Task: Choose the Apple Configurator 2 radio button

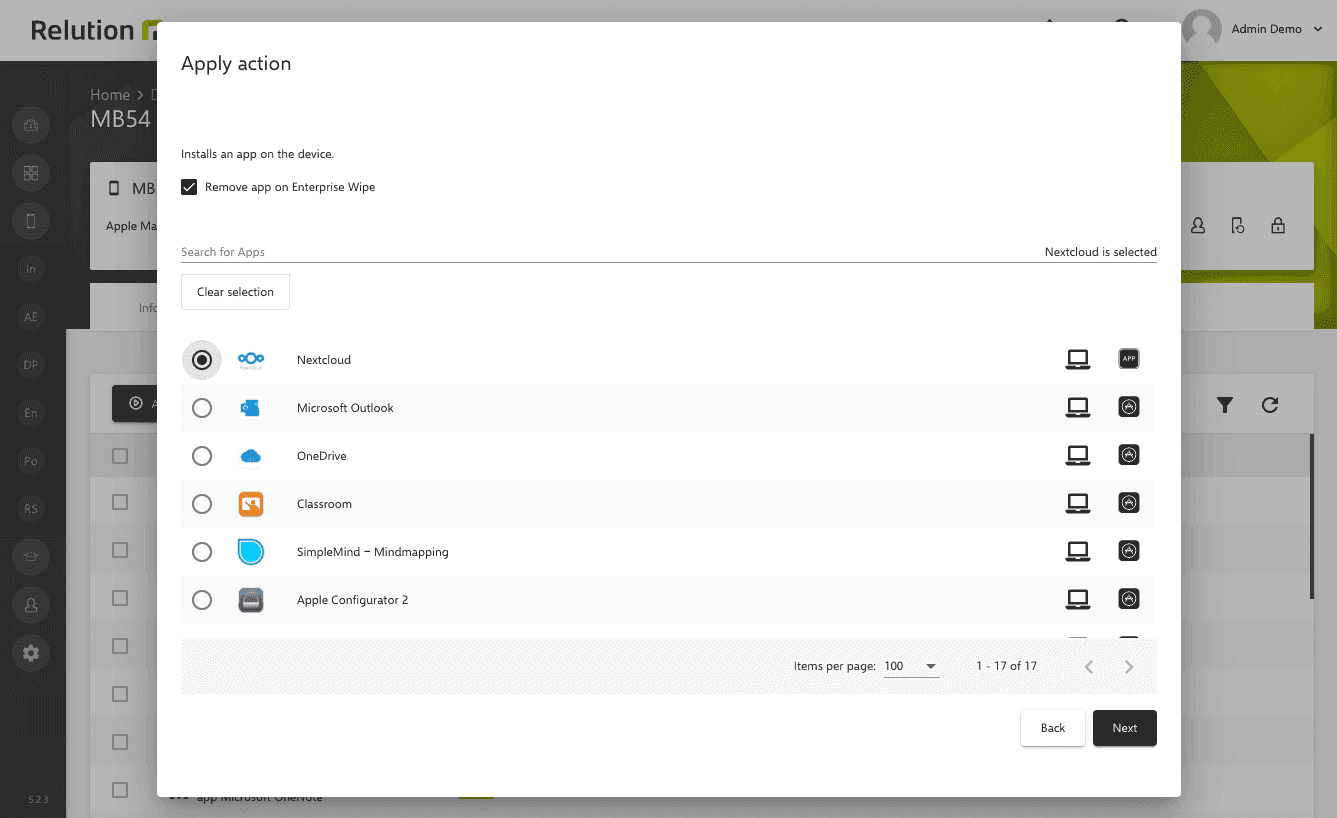Action: coord(202,600)
